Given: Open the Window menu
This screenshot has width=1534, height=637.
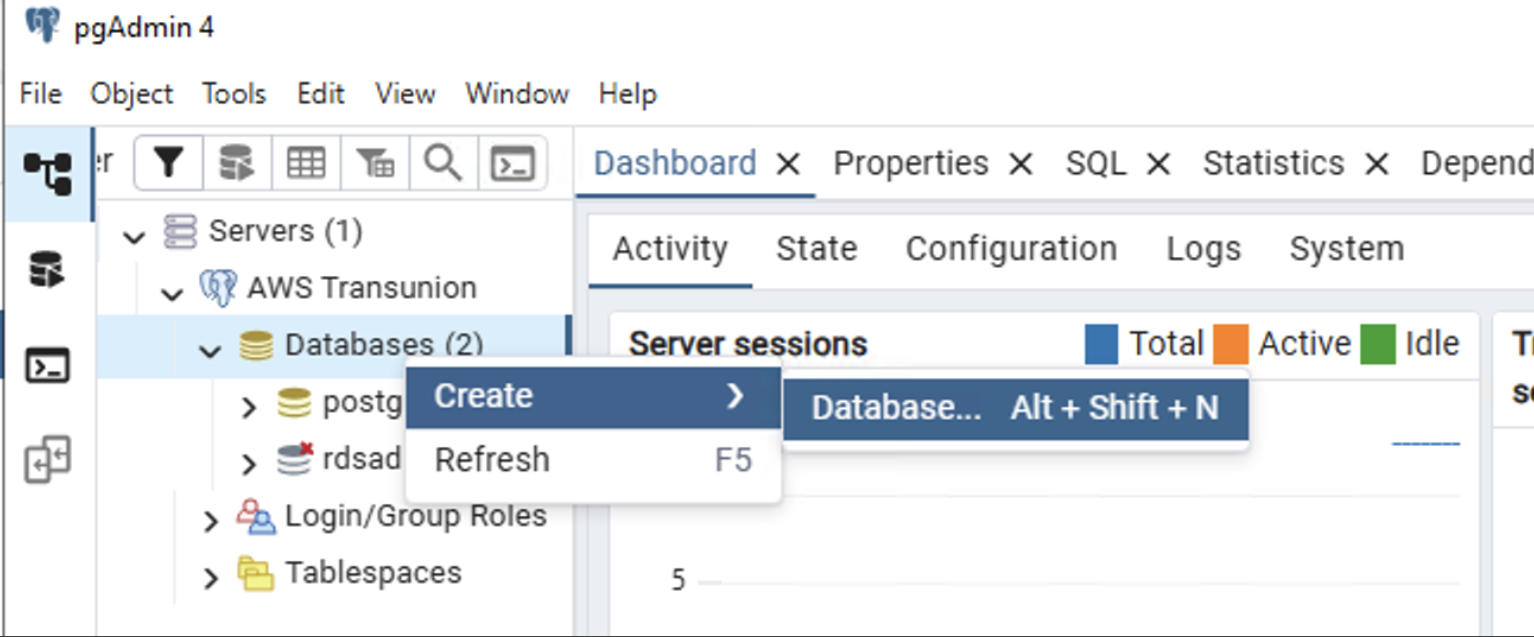Looking at the screenshot, I should point(517,94).
